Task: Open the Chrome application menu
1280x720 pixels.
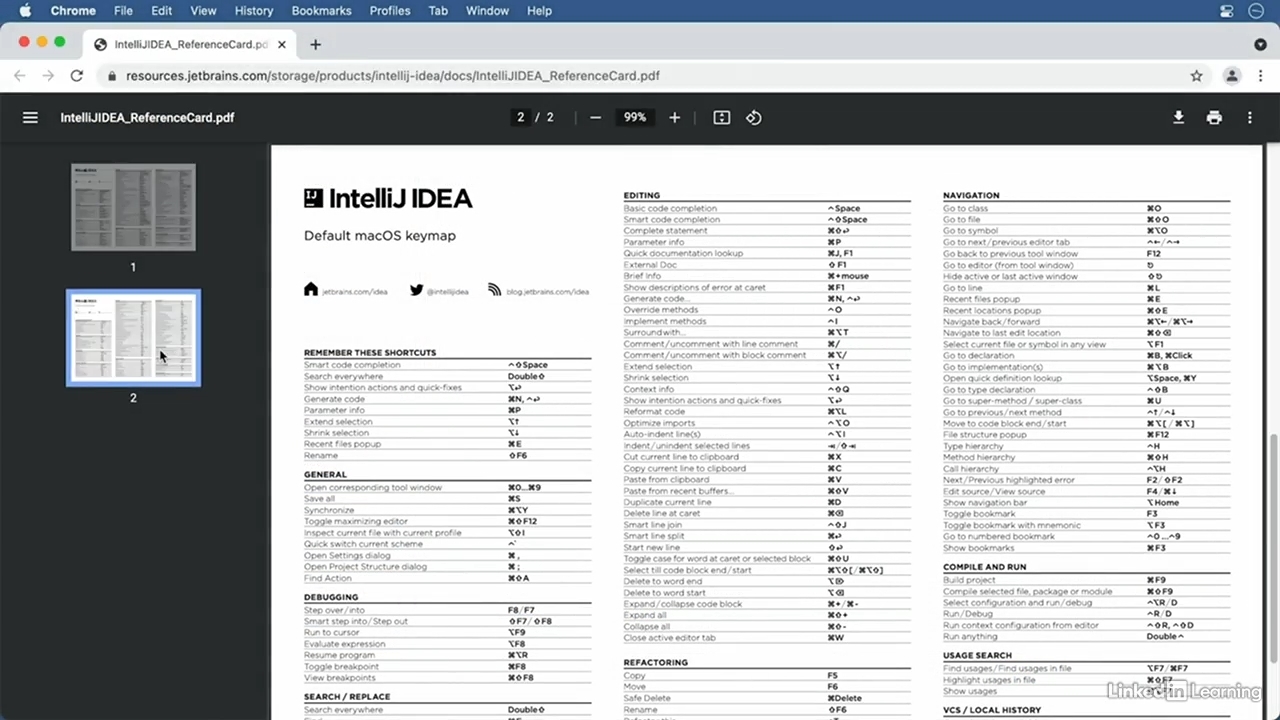Action: (x=73, y=11)
